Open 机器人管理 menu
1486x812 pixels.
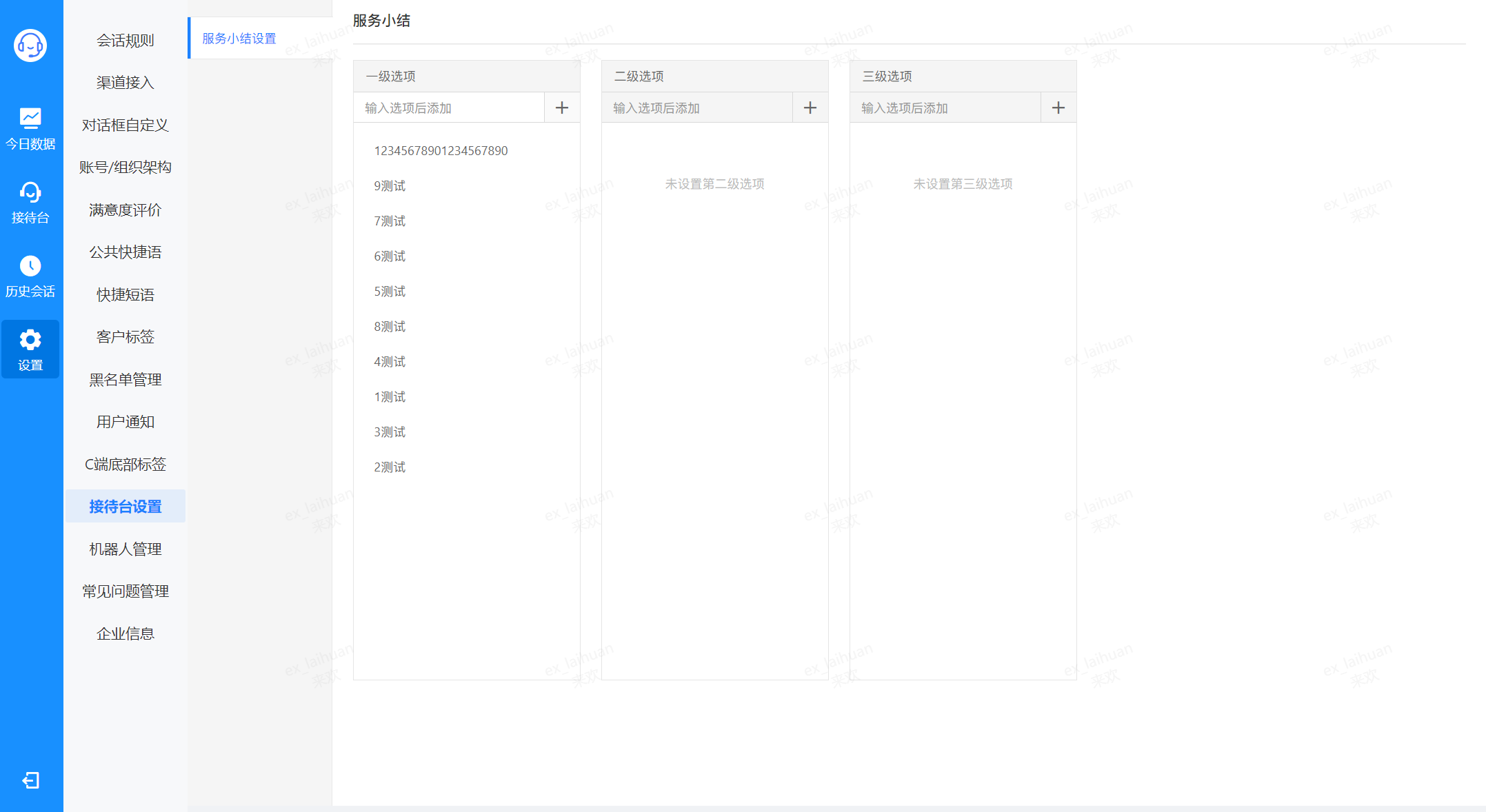[x=125, y=549]
